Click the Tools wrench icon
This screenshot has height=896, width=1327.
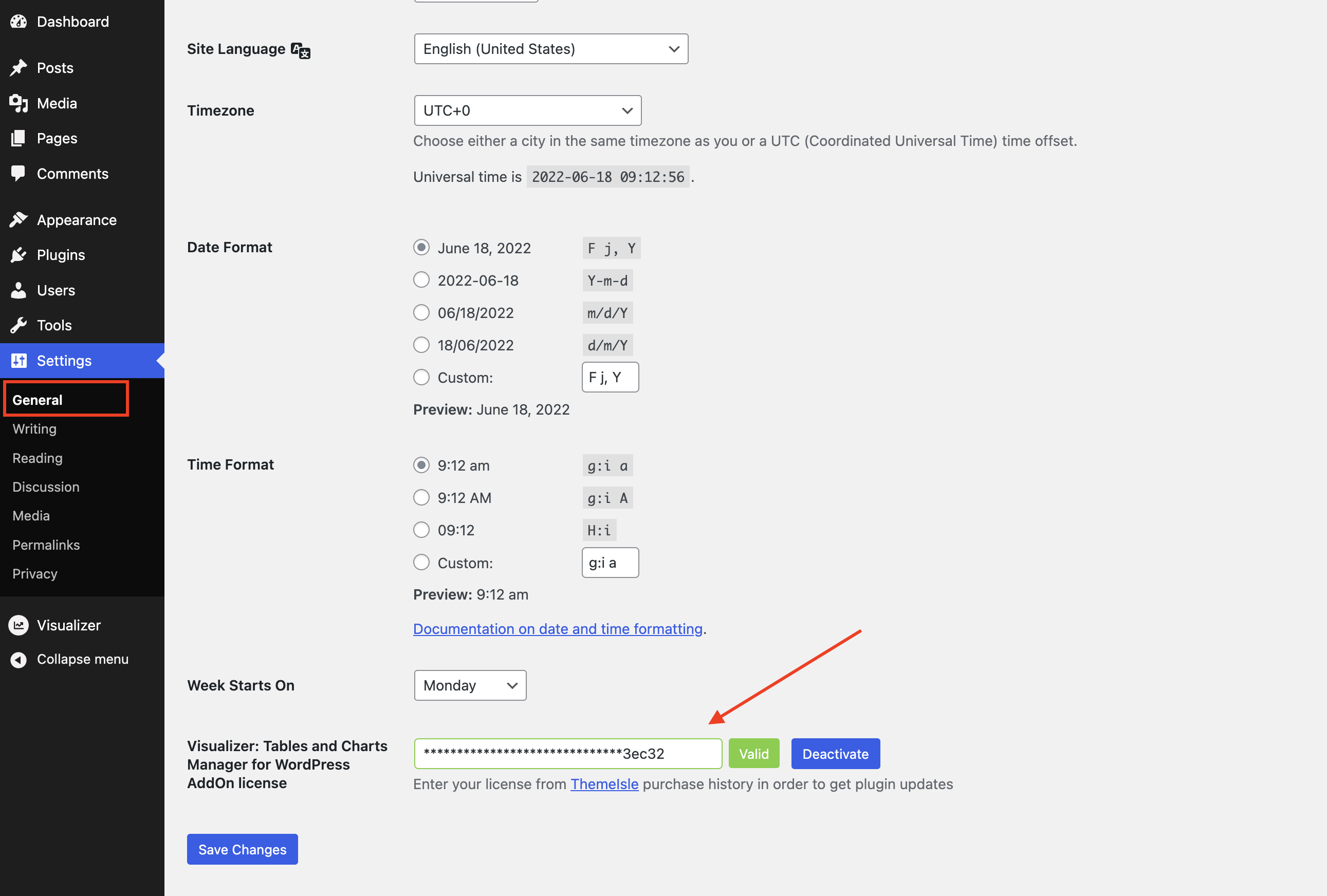19,325
